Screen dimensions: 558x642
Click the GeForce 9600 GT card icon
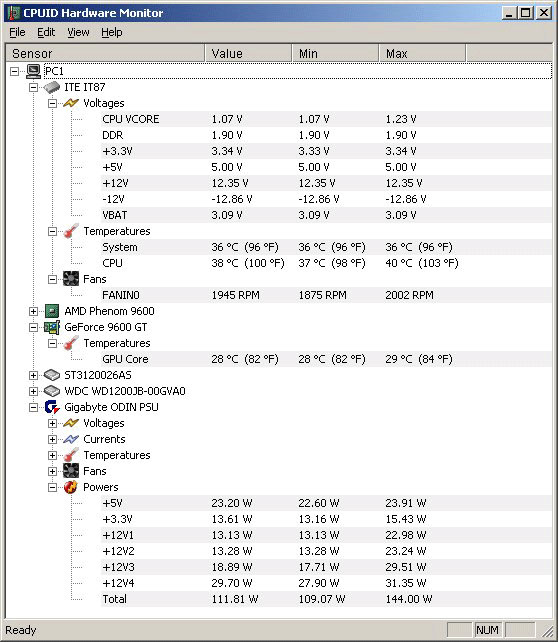pyautogui.click(x=52, y=327)
